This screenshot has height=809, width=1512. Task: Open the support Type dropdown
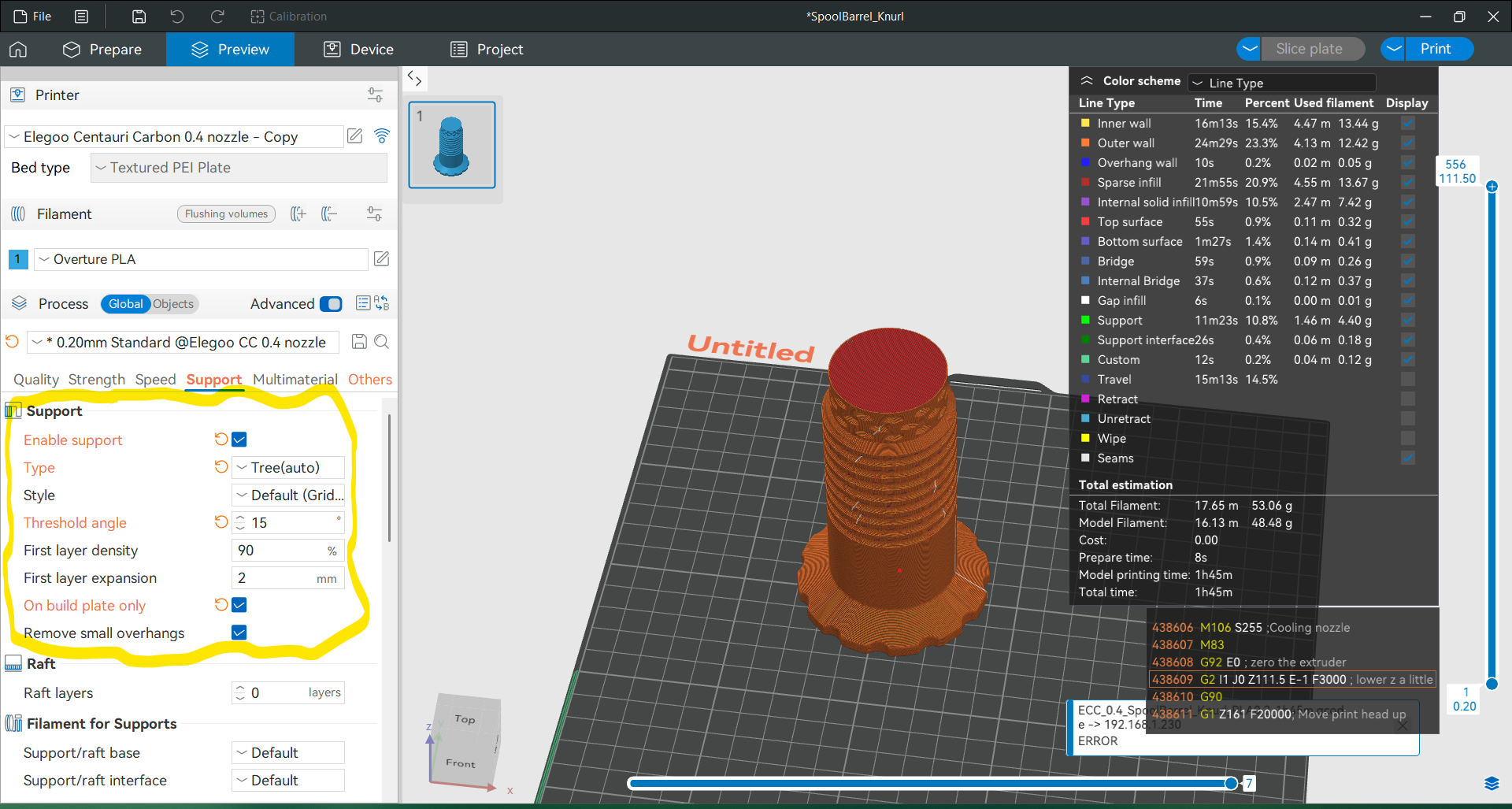pos(288,467)
